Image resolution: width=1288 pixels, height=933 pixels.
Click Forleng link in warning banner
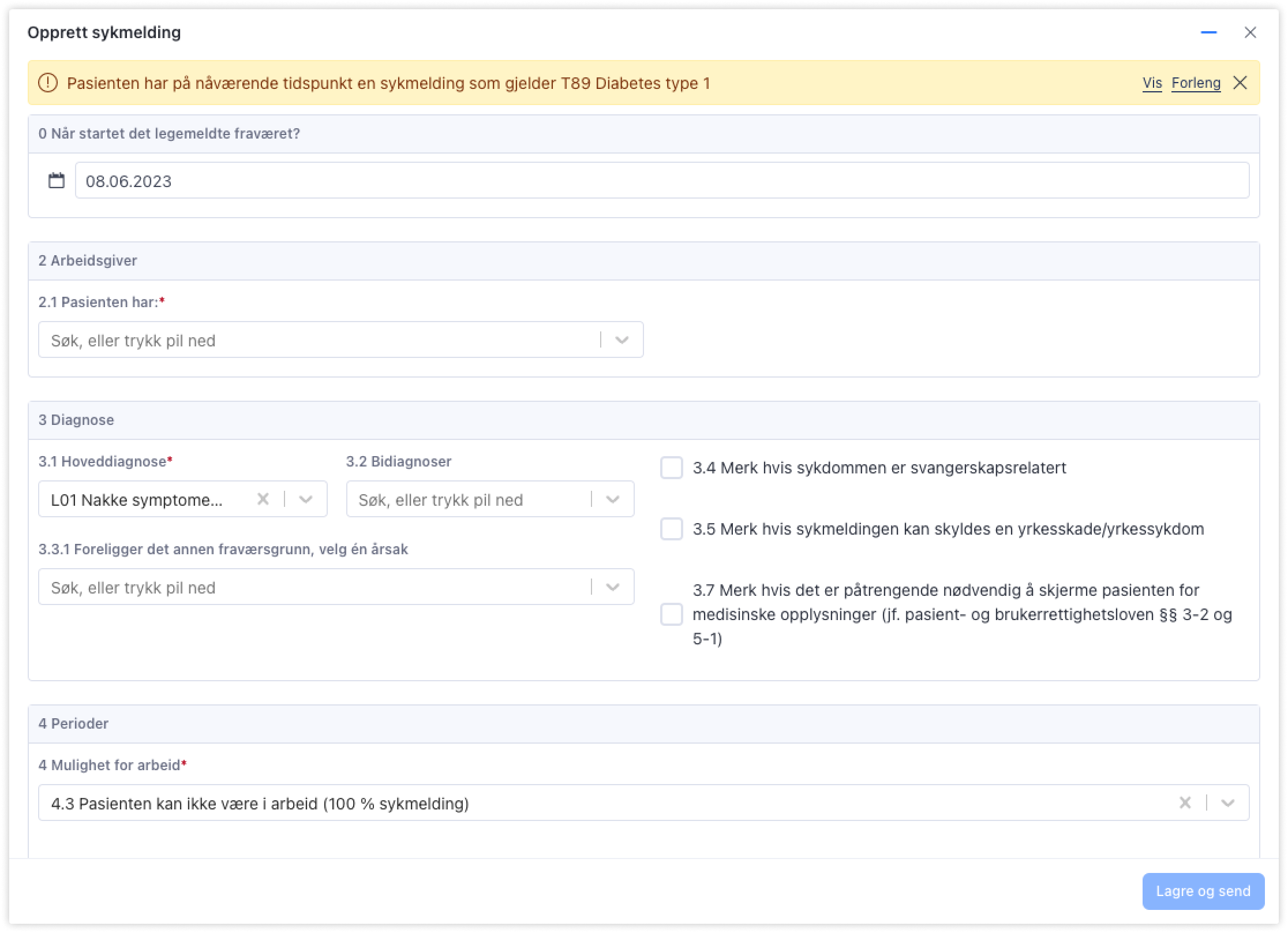(x=1196, y=83)
